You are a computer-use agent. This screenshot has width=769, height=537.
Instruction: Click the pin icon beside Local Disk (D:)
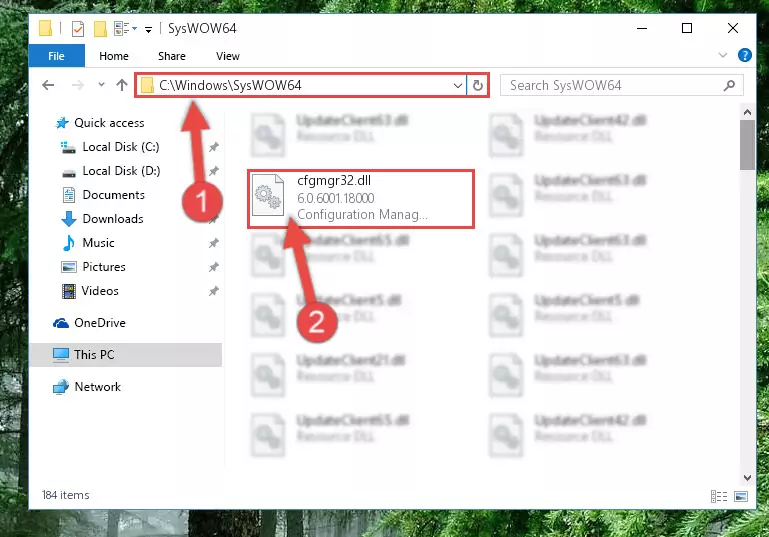[x=213, y=171]
